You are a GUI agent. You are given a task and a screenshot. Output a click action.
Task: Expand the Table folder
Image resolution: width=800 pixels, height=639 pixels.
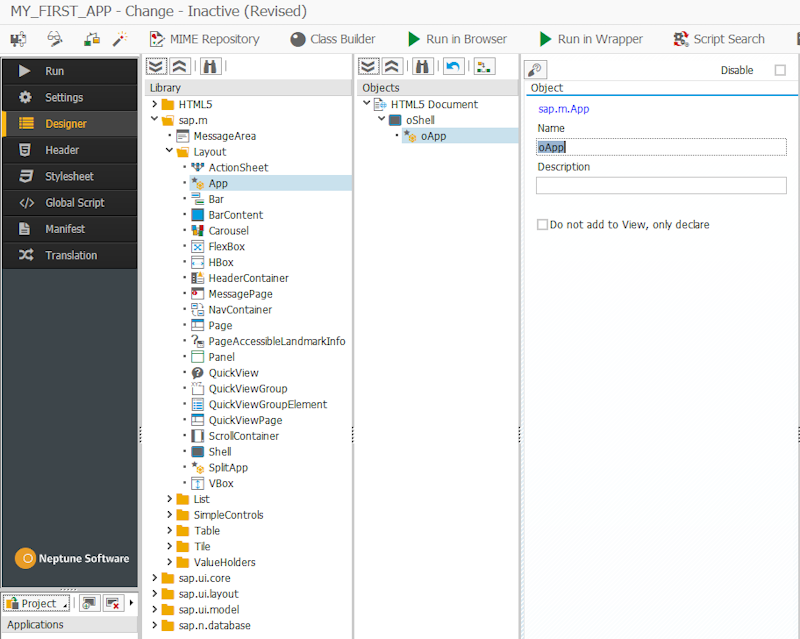(169, 530)
